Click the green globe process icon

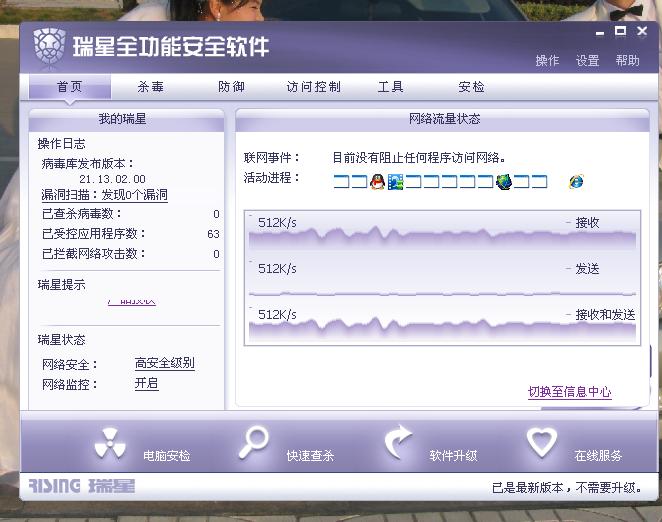pos(504,182)
